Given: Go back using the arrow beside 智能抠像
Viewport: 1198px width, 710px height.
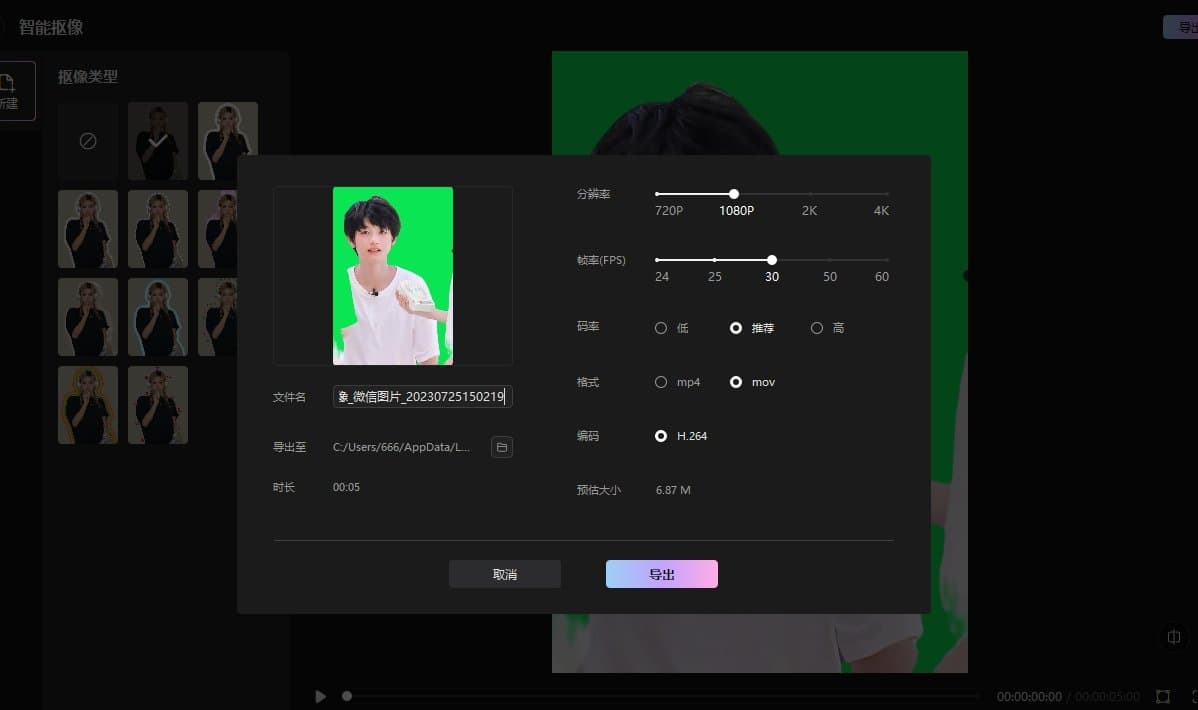Looking at the screenshot, I should [x=5, y=27].
